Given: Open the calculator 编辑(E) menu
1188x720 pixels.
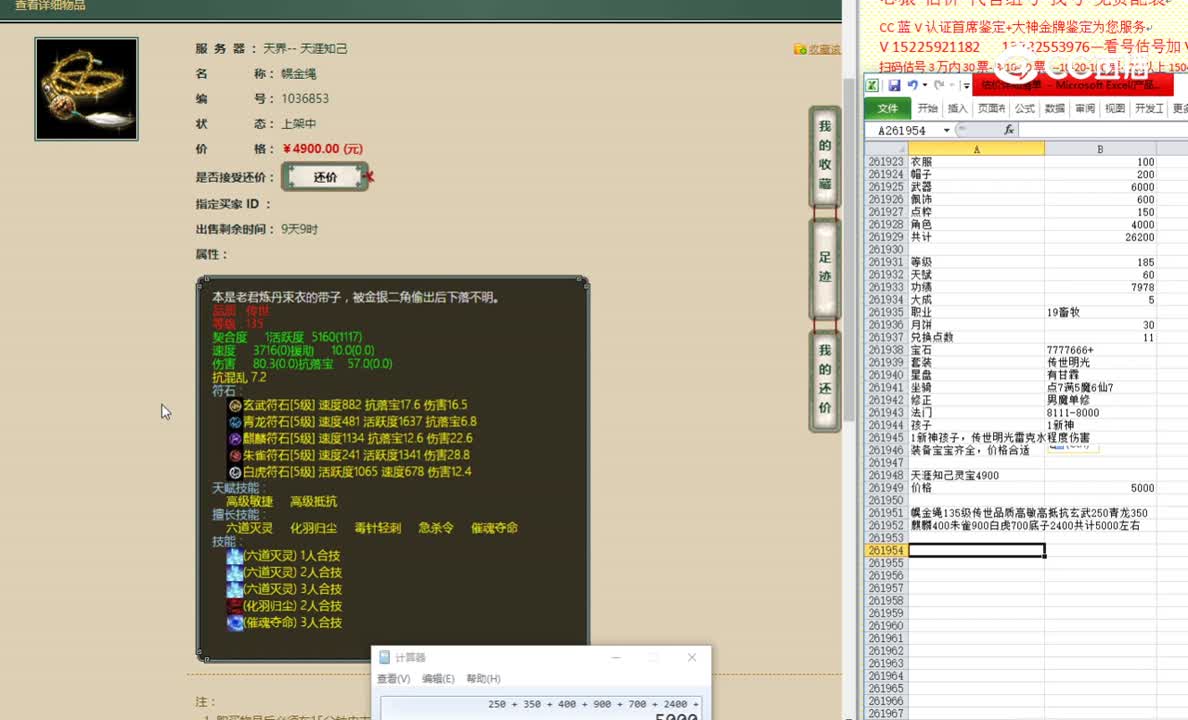Looking at the screenshot, I should [438, 679].
